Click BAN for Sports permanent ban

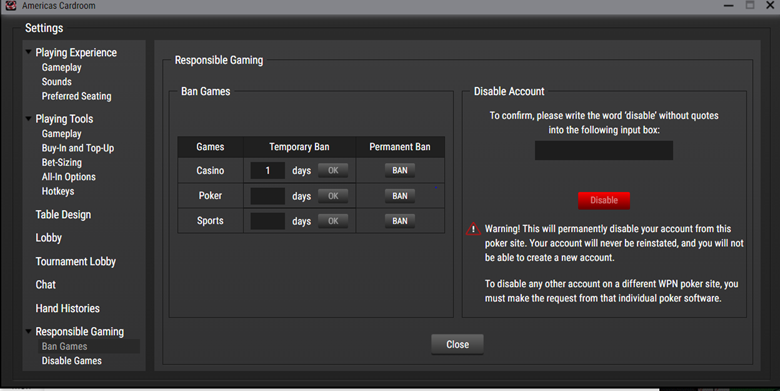click(400, 221)
